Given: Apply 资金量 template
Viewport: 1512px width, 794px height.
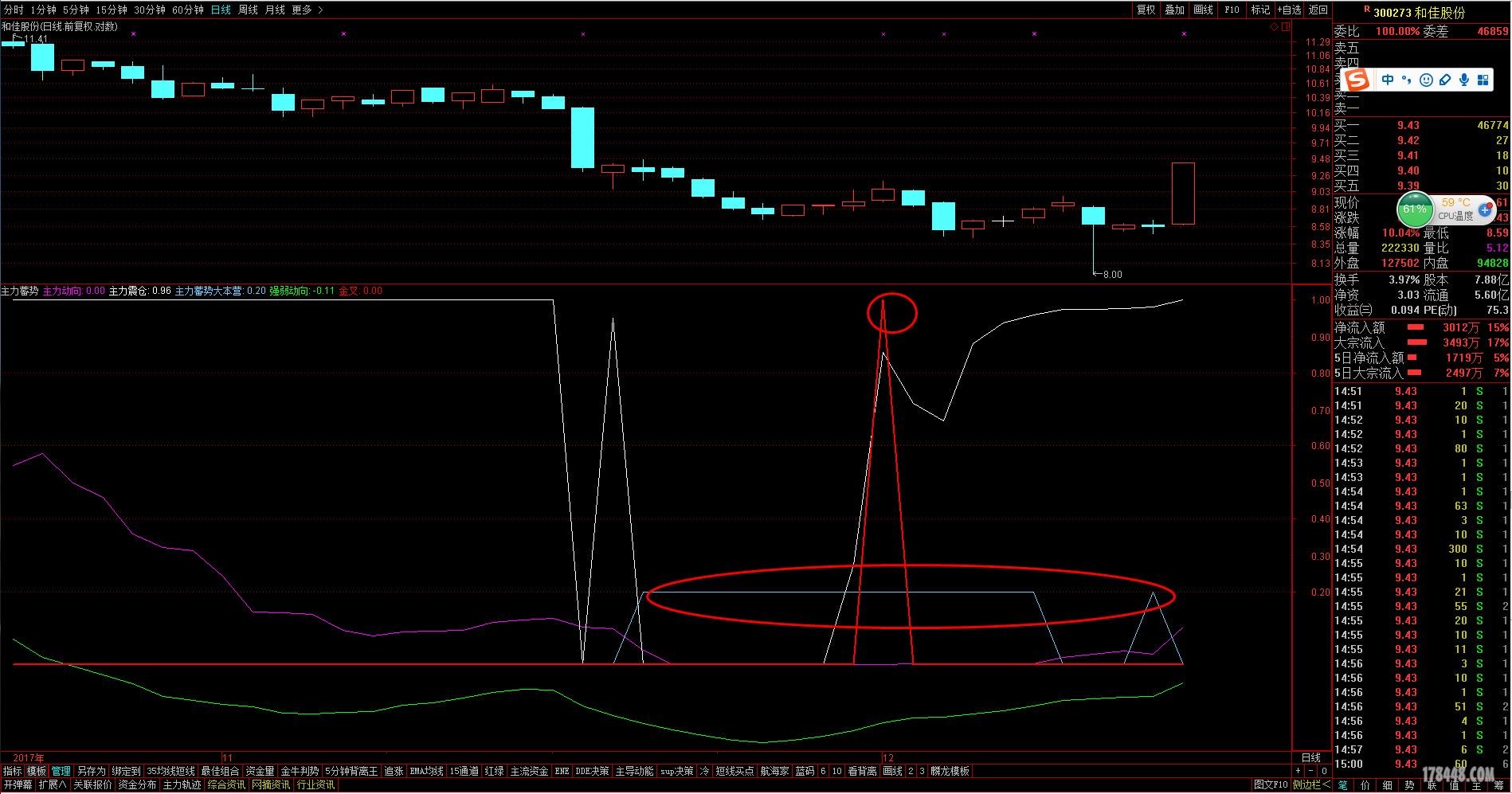Looking at the screenshot, I should point(260,771).
